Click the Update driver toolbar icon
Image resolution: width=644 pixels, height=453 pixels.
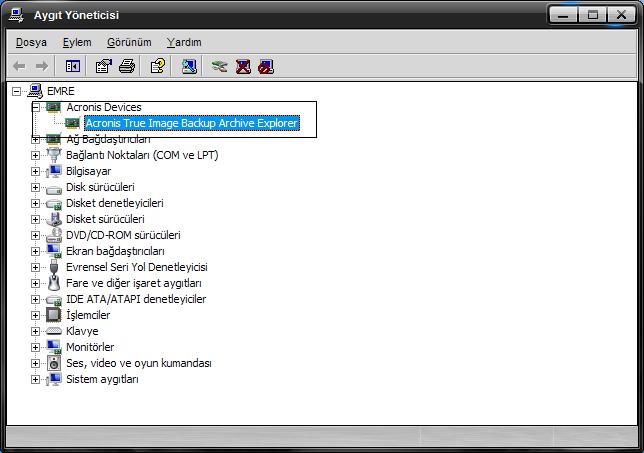tap(219, 66)
